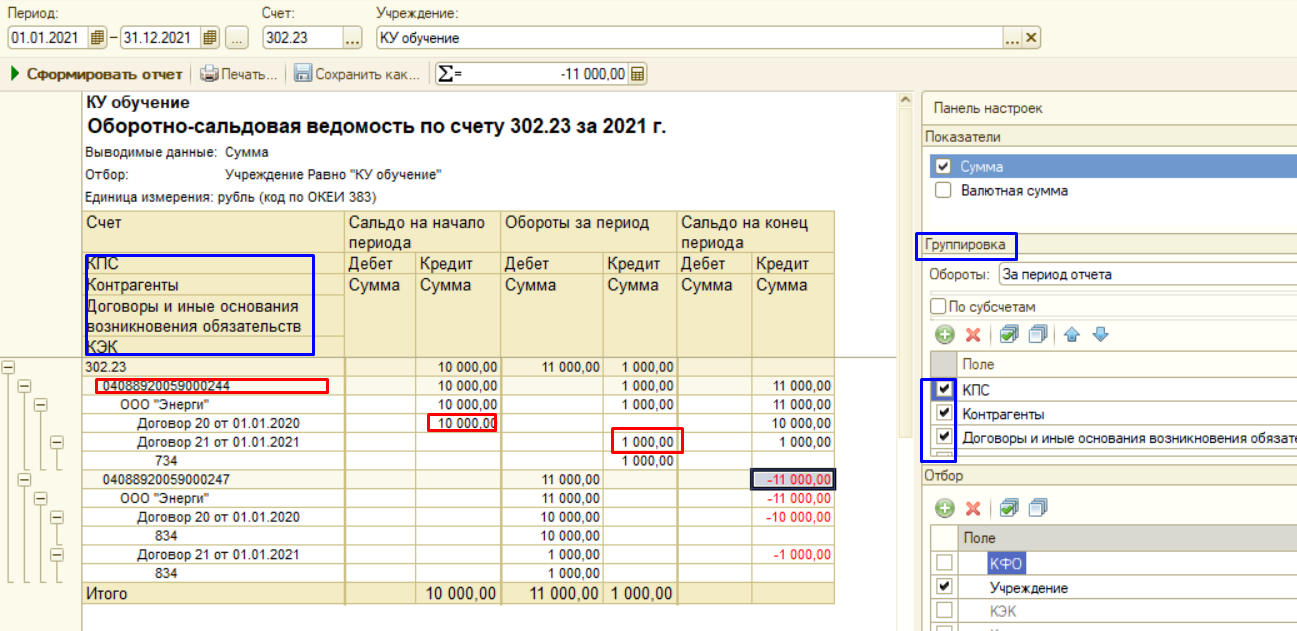Add new grouping field with green plus
This screenshot has width=1297, height=631.
[945, 335]
